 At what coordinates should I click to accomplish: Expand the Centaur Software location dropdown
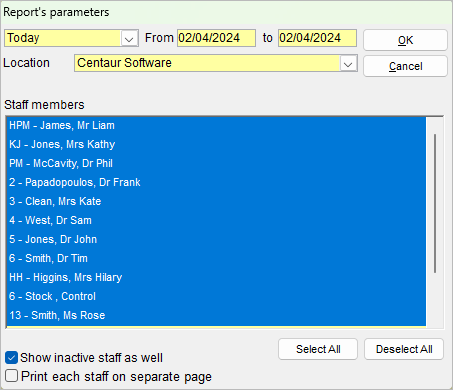(348, 64)
